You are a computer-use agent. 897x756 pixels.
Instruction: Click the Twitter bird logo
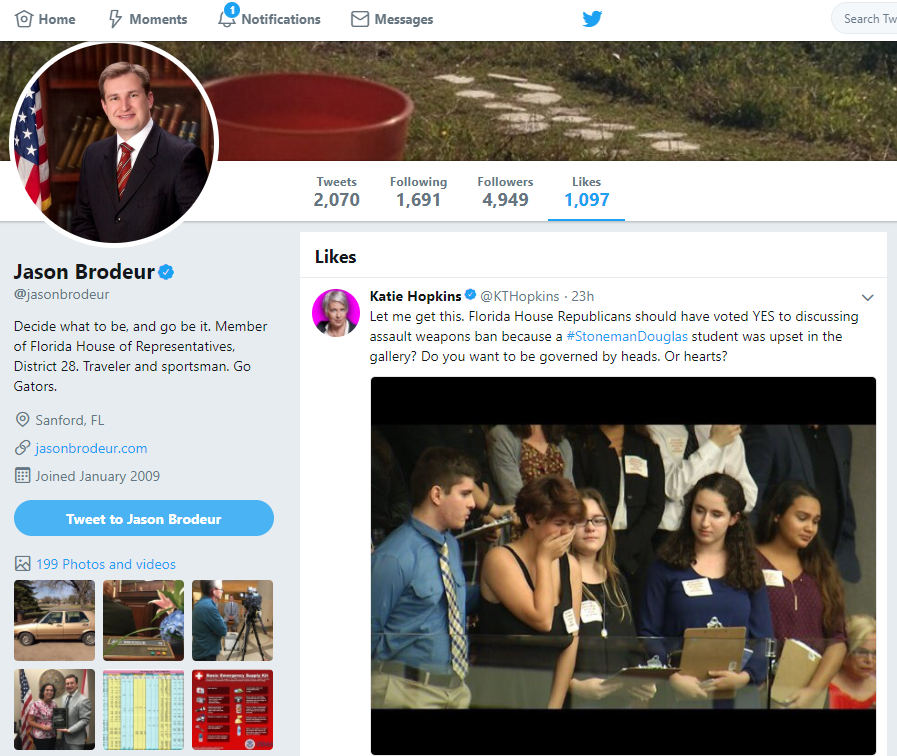pos(593,19)
